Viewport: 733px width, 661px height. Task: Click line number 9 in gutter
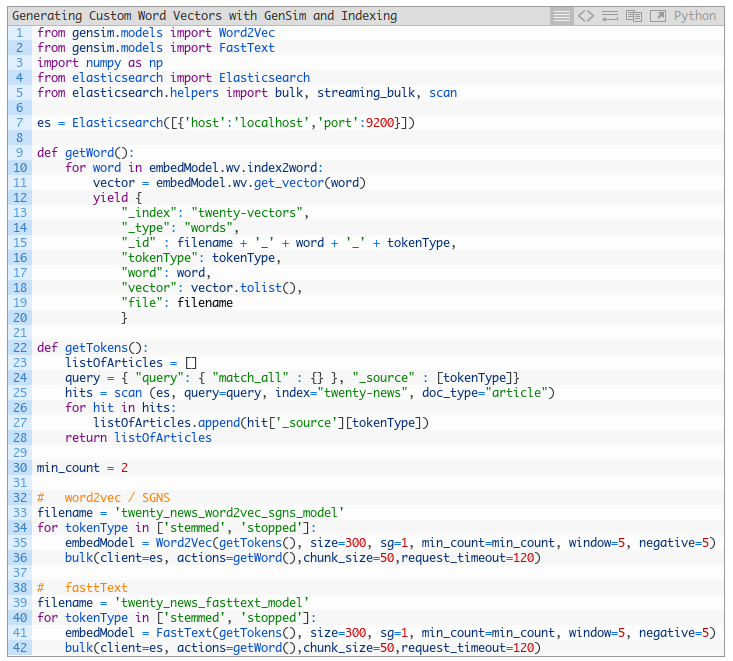pos(19,153)
